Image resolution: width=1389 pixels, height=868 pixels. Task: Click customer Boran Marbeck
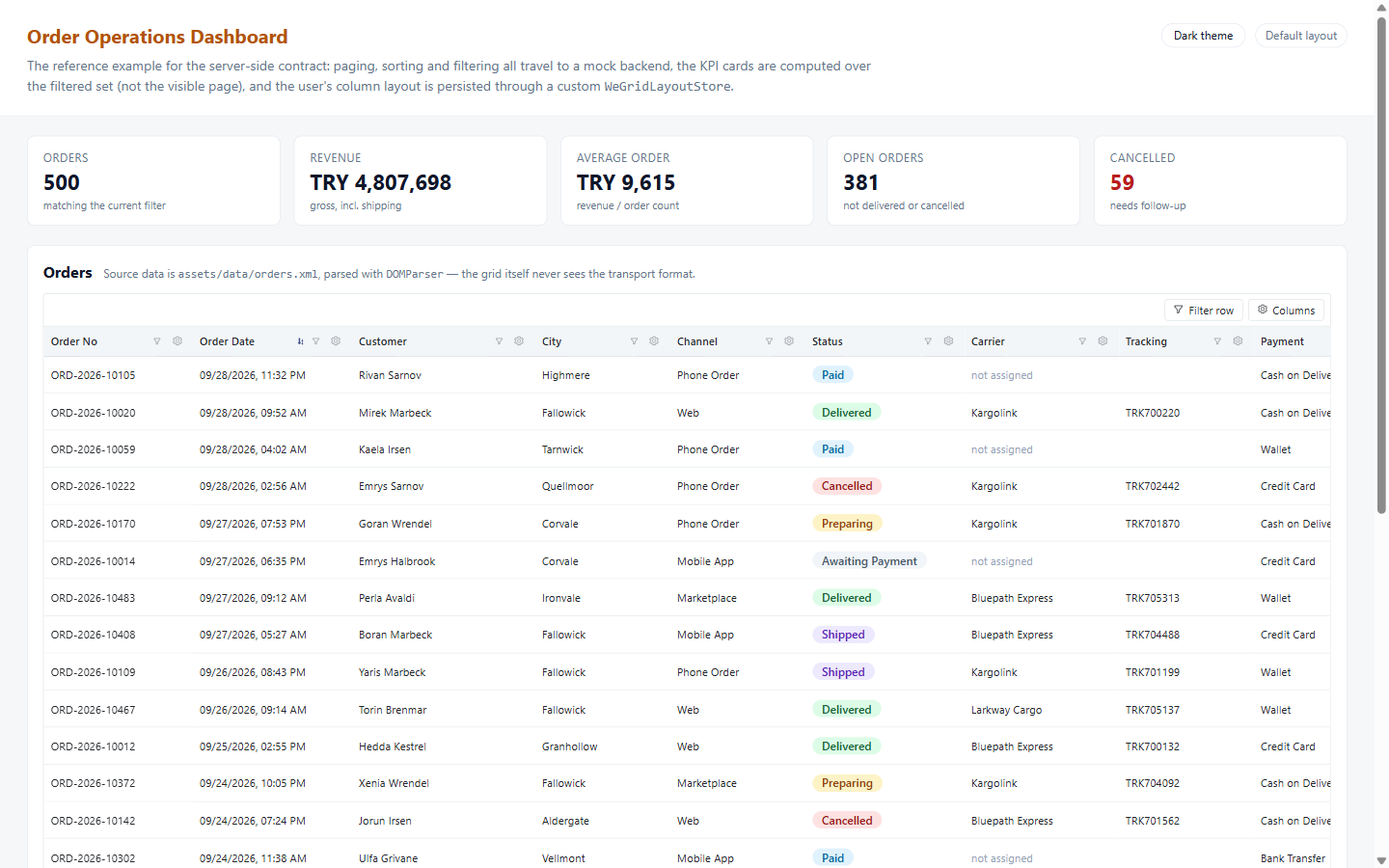pyautogui.click(x=395, y=635)
